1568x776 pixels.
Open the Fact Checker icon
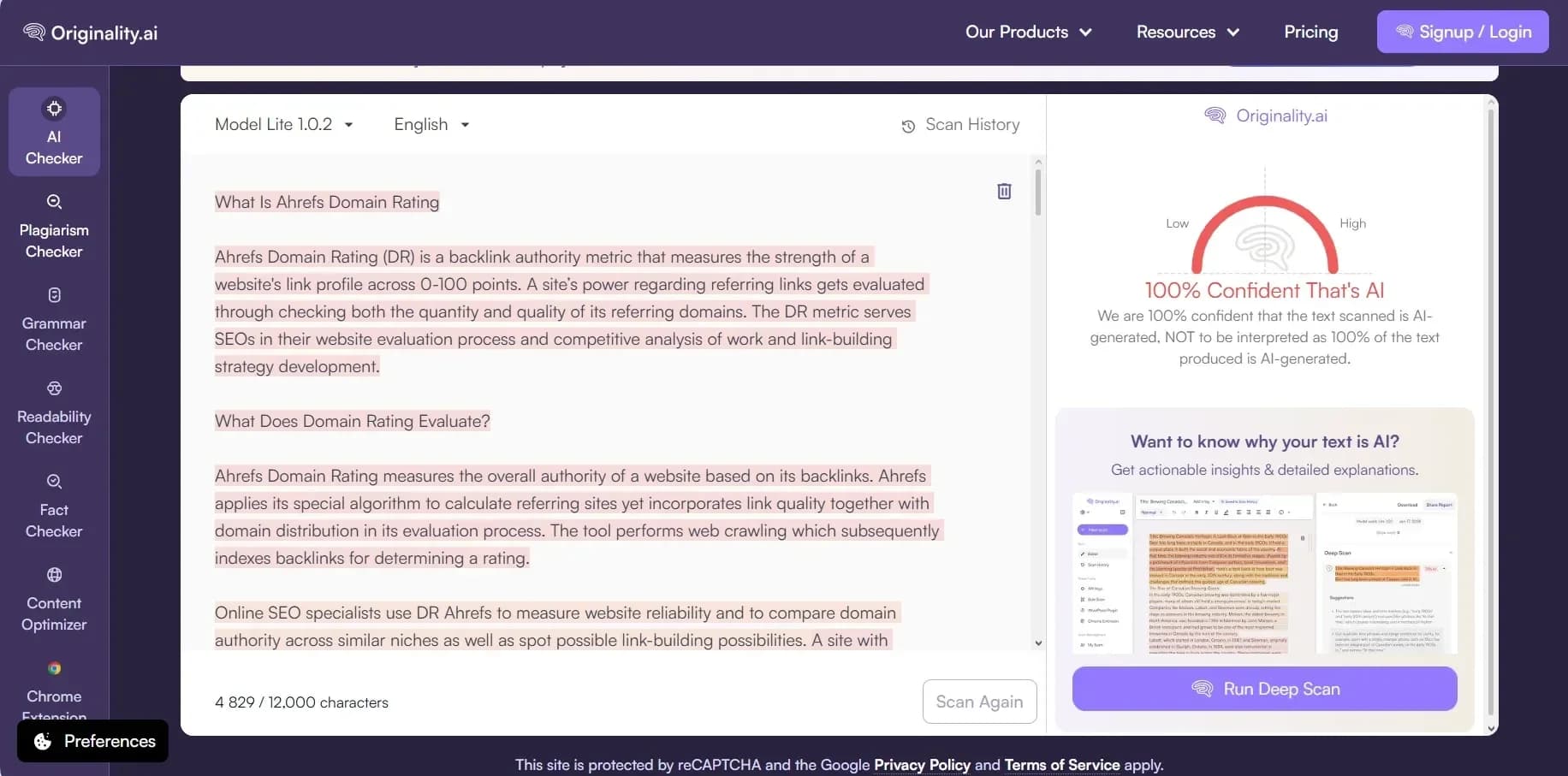54,482
